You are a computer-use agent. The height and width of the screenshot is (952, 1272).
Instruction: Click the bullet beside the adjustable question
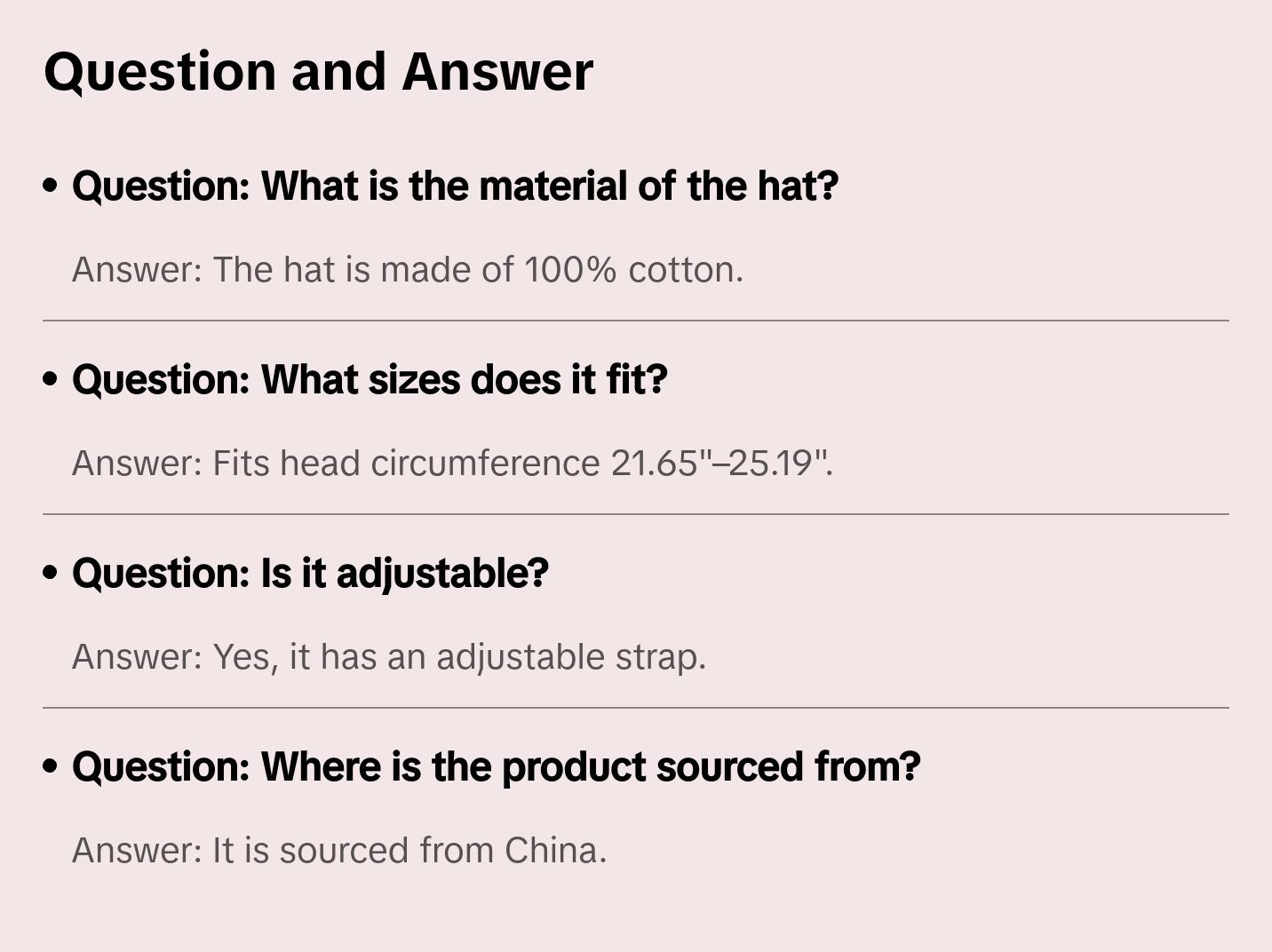pyautogui.click(x=51, y=573)
